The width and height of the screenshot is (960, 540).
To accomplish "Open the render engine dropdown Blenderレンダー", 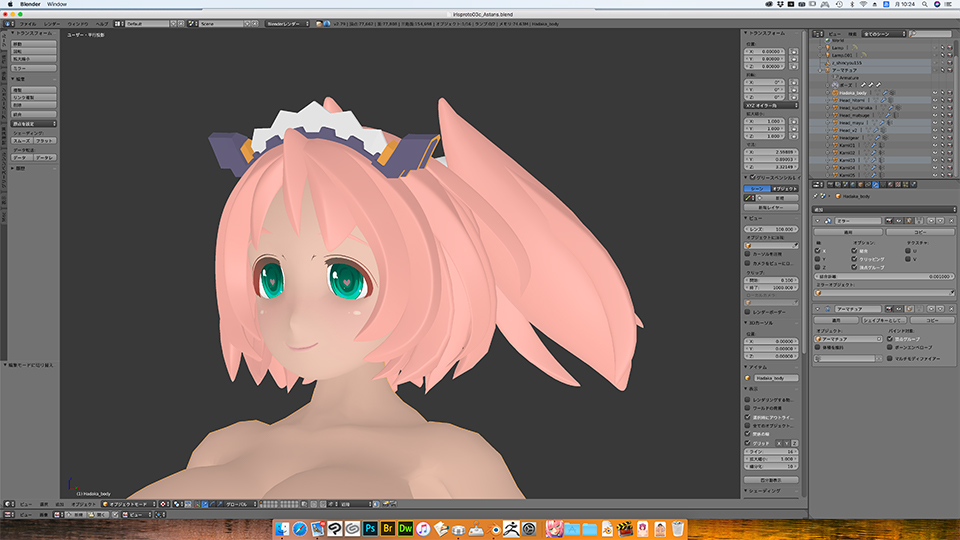I will click(287, 24).
